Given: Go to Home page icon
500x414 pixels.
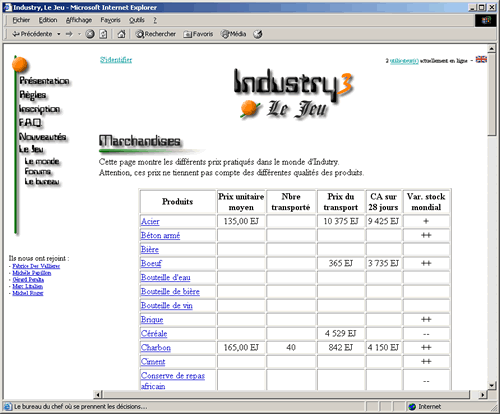Looking at the screenshot, I should pyautogui.click(x=121, y=34).
